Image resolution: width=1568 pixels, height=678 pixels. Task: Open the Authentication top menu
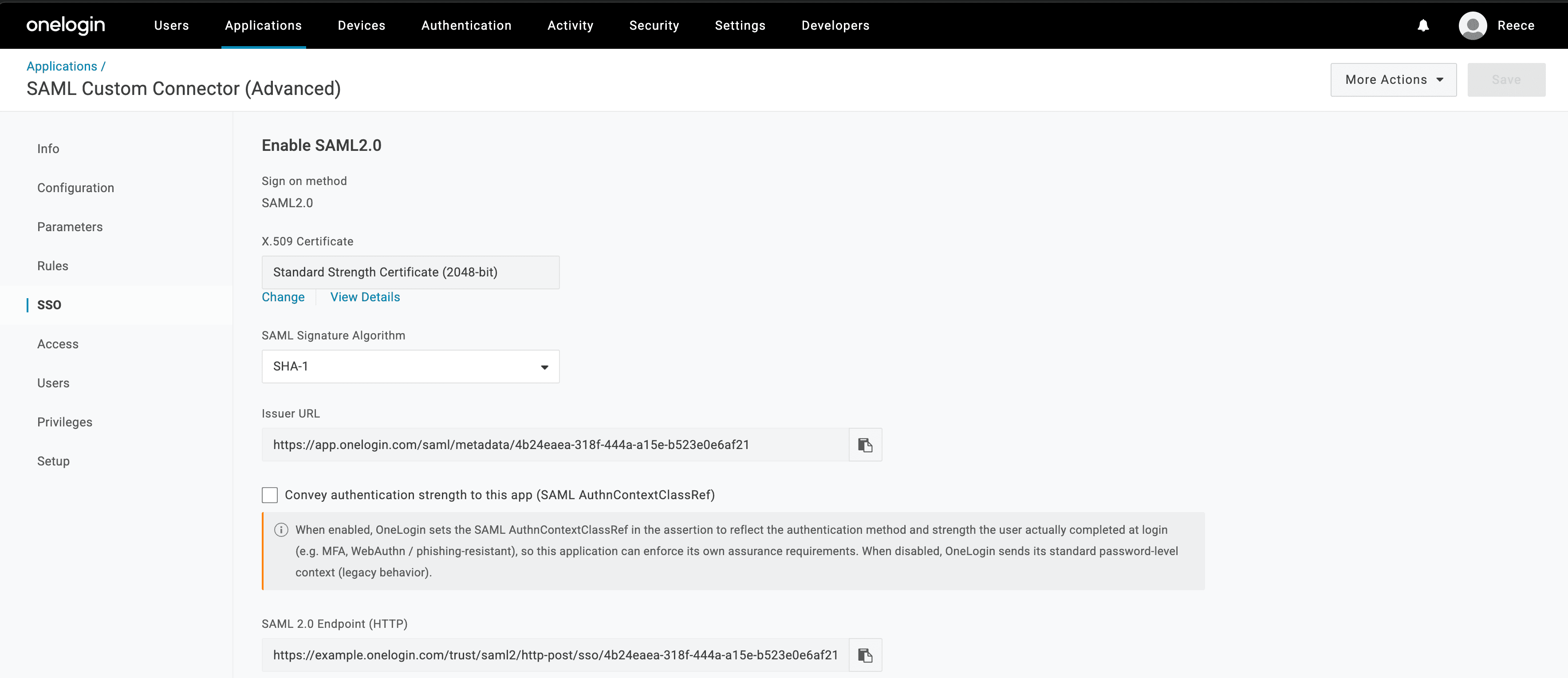pyautogui.click(x=466, y=26)
